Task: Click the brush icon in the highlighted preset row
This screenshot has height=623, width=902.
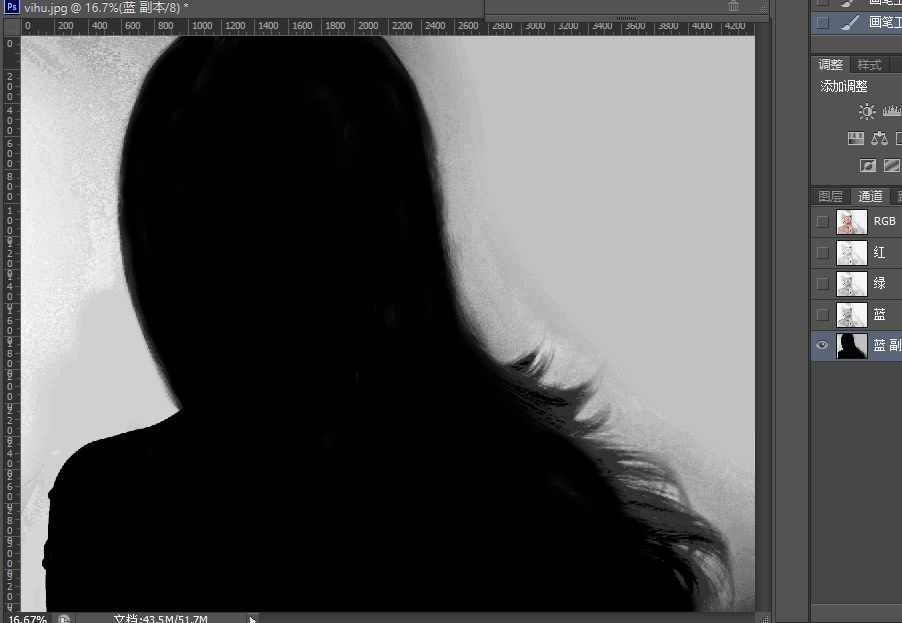Action: click(851, 21)
